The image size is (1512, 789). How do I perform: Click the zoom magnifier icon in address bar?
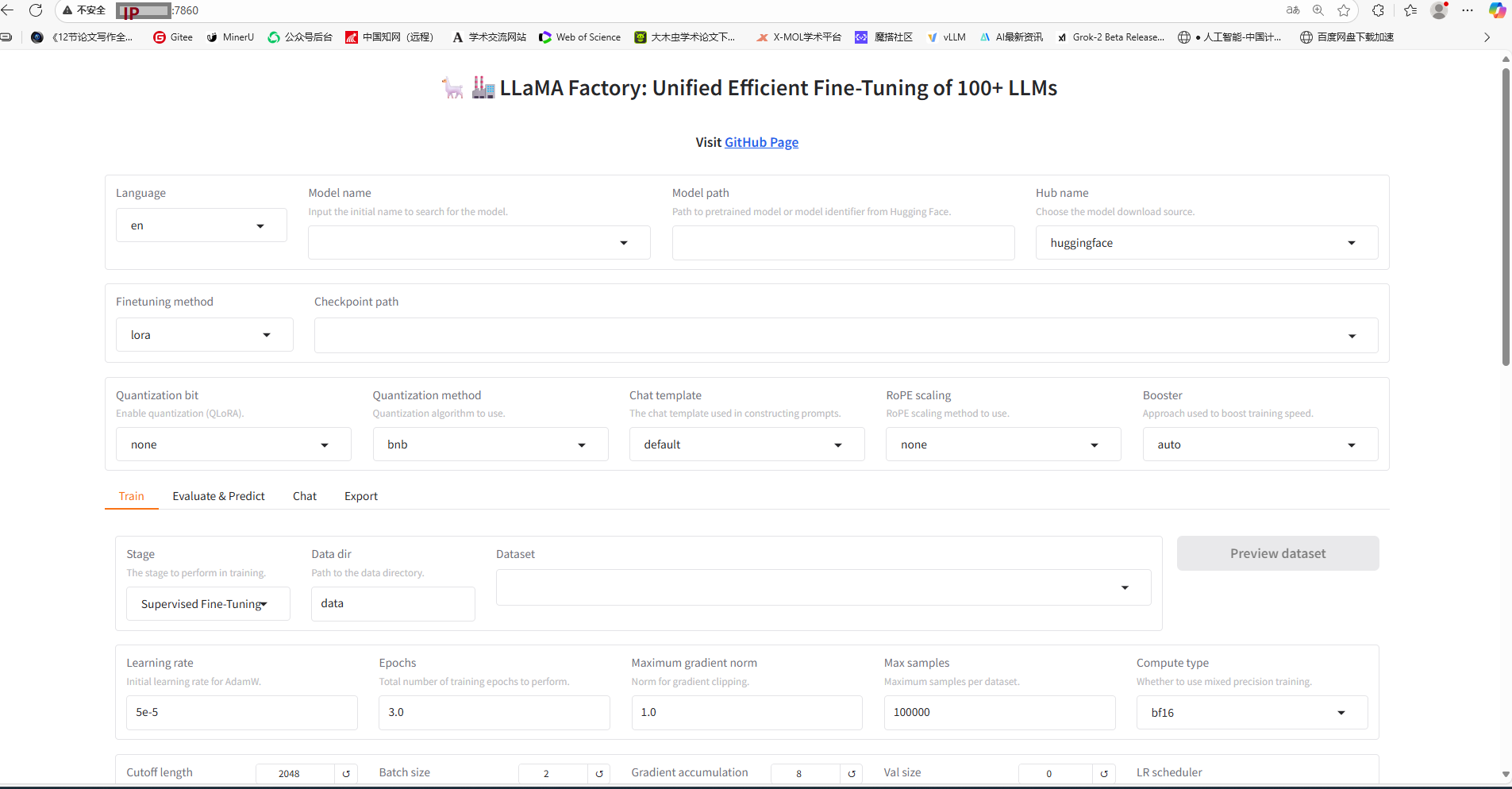pyautogui.click(x=1318, y=10)
